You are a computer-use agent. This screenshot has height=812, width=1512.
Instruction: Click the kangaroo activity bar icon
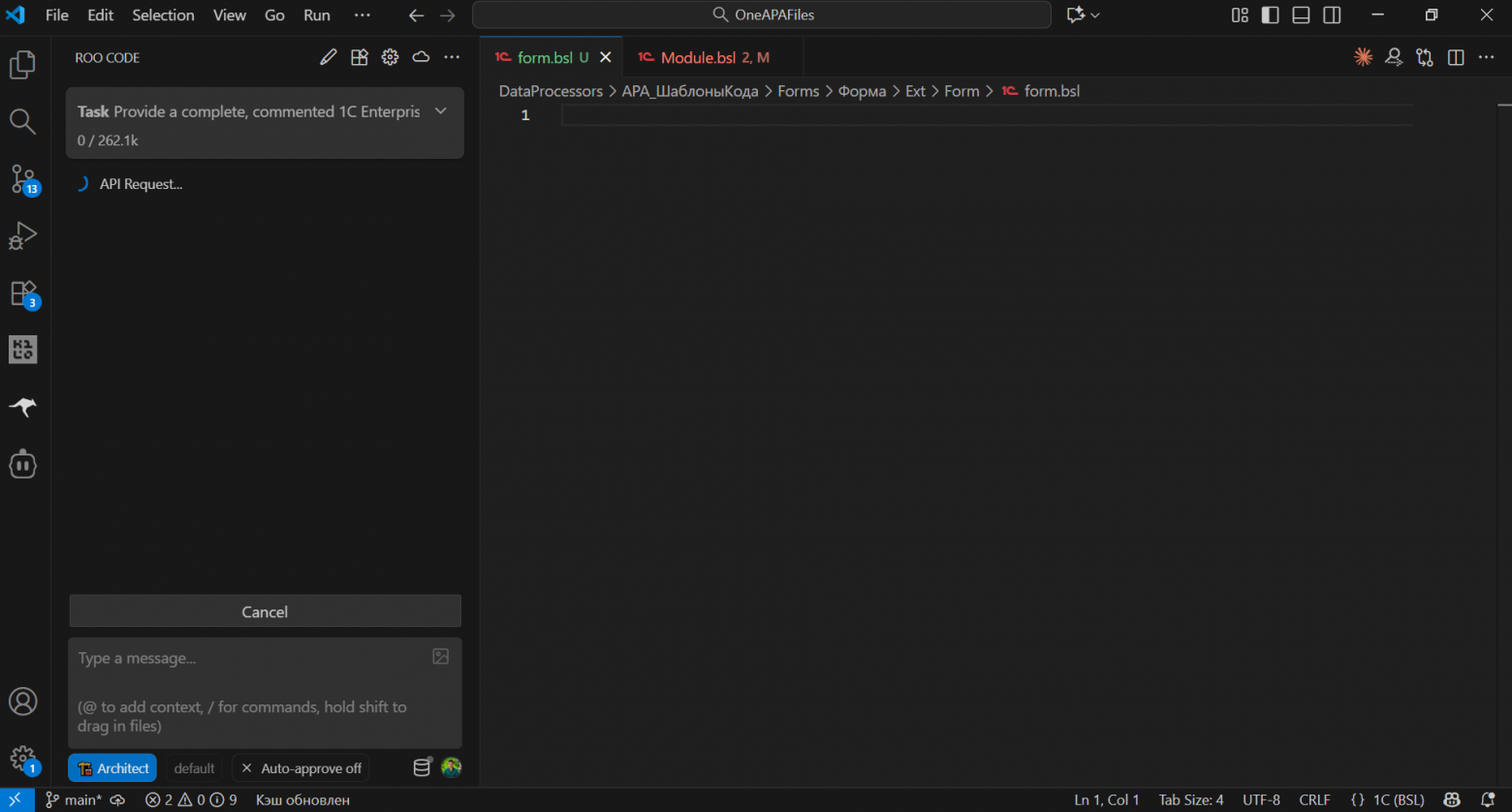tap(22, 406)
